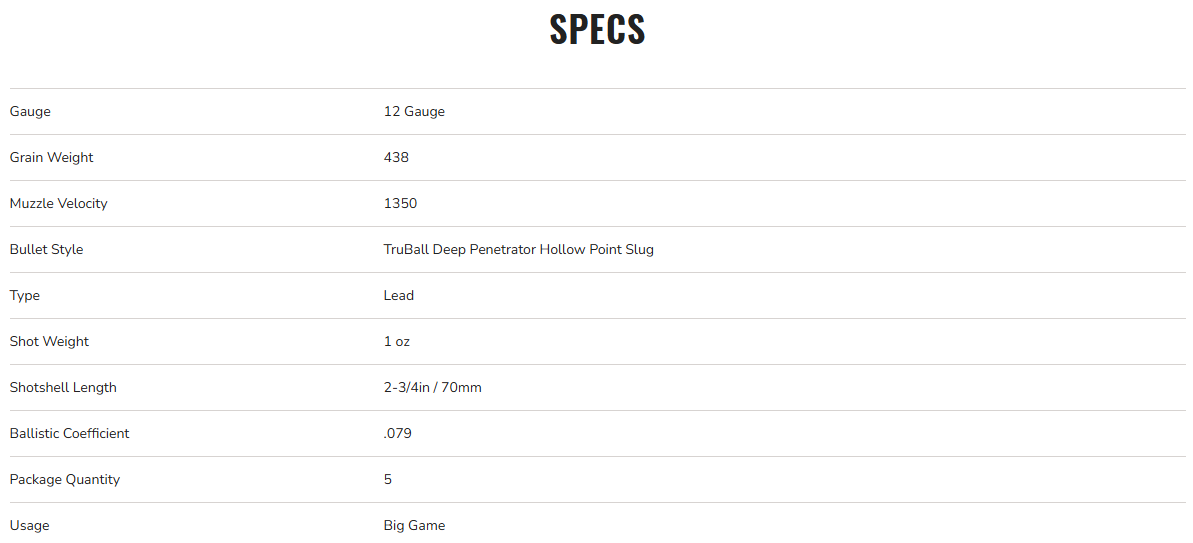Select the Gauge label

[30, 112]
